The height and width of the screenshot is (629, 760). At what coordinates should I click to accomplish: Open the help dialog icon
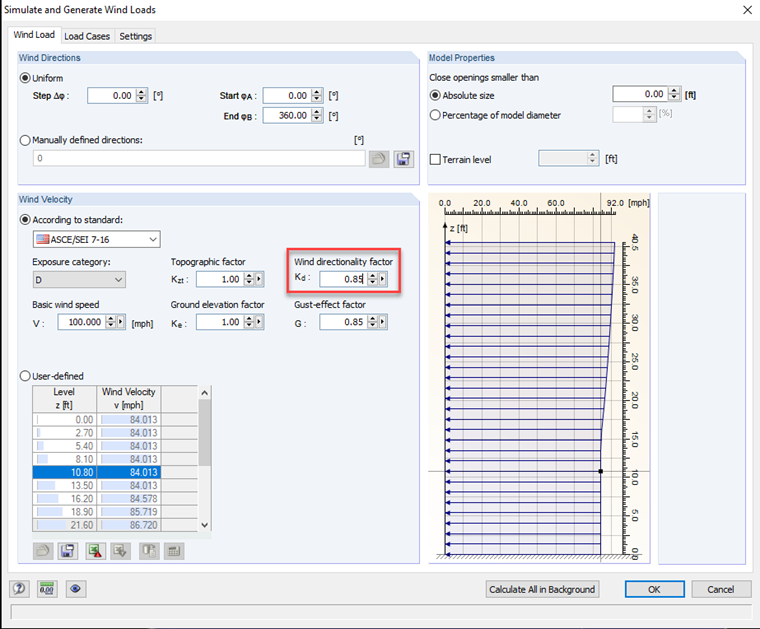click(x=19, y=589)
